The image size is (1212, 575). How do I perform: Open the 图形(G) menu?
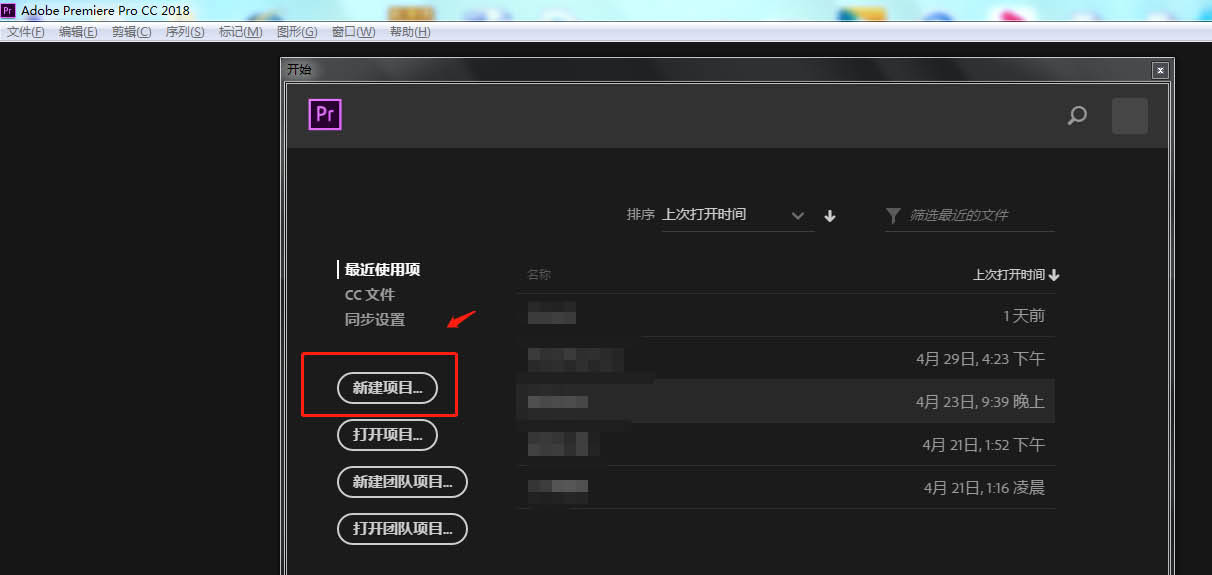click(x=297, y=32)
